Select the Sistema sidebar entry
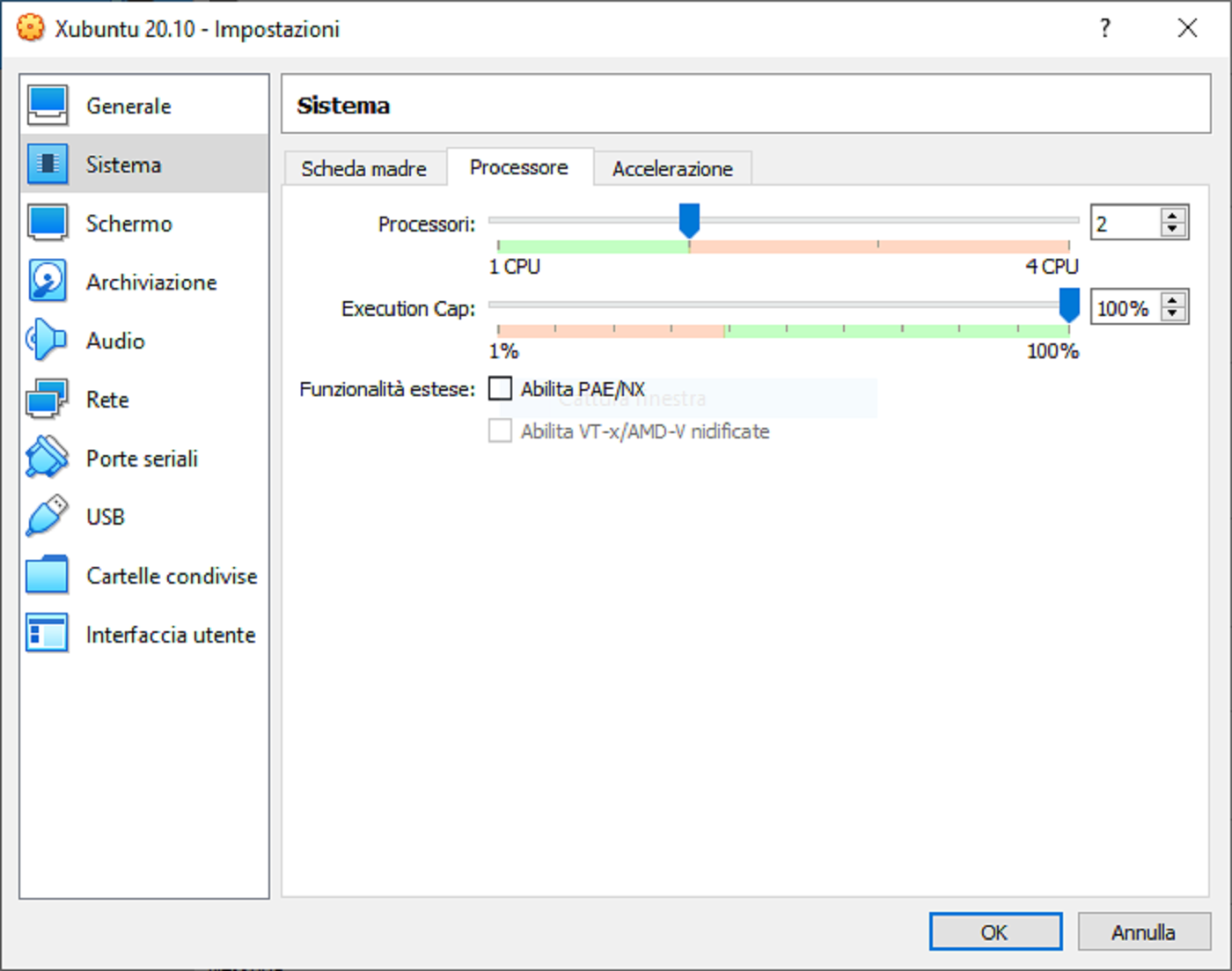The height and width of the screenshot is (971, 1232). [x=123, y=164]
